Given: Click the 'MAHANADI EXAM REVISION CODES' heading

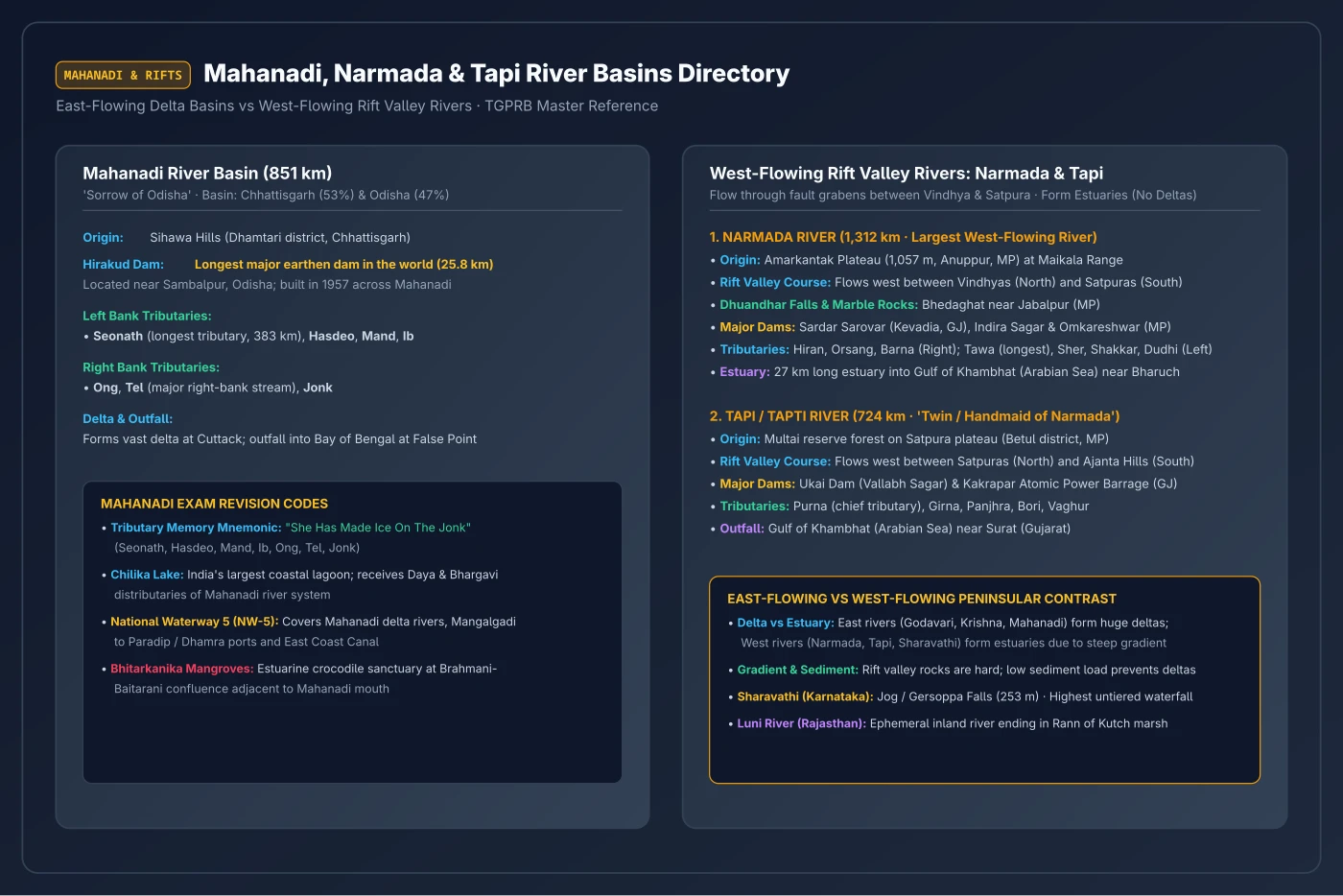Looking at the screenshot, I should point(214,504).
